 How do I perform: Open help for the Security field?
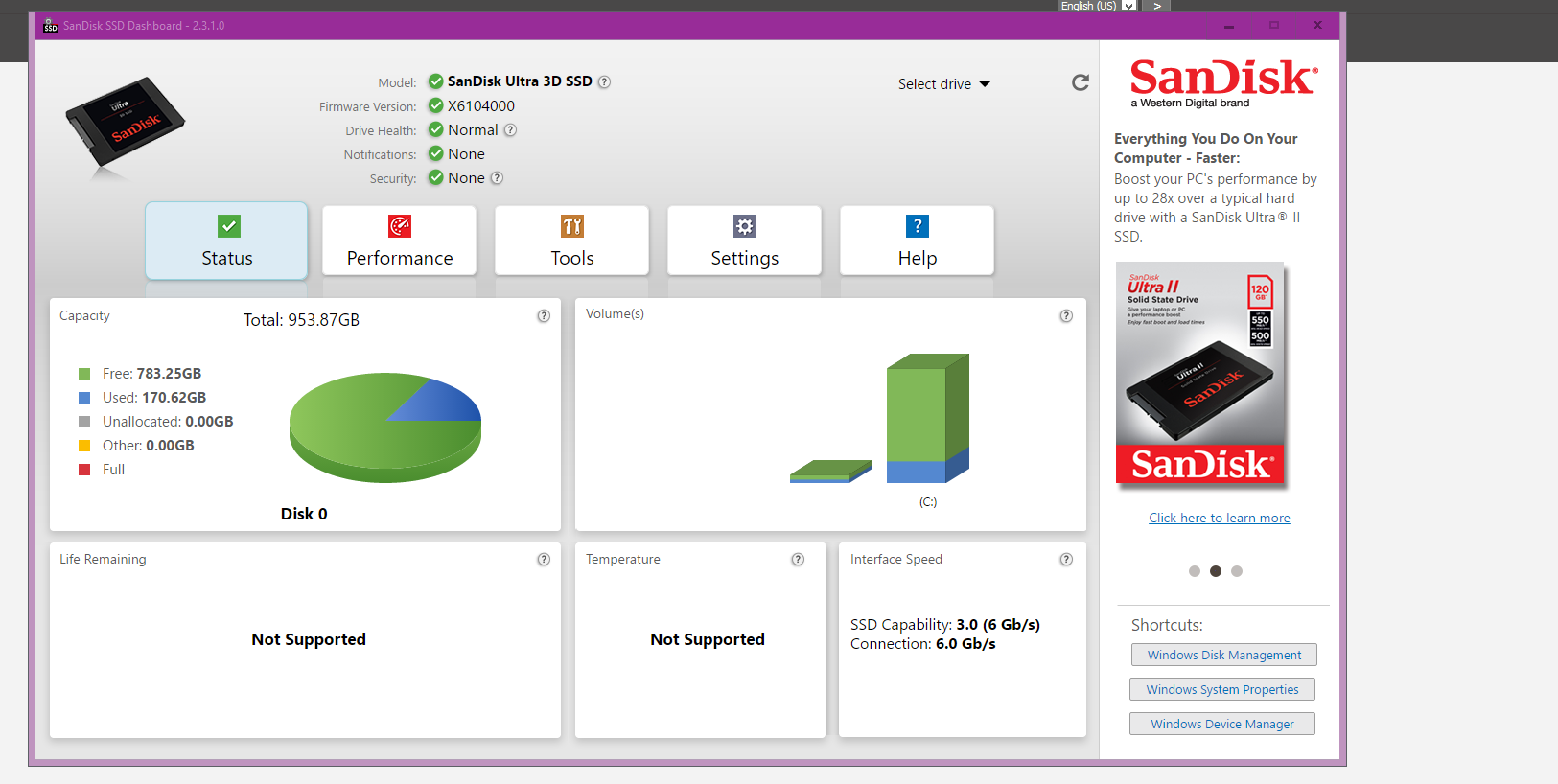pyautogui.click(x=497, y=178)
